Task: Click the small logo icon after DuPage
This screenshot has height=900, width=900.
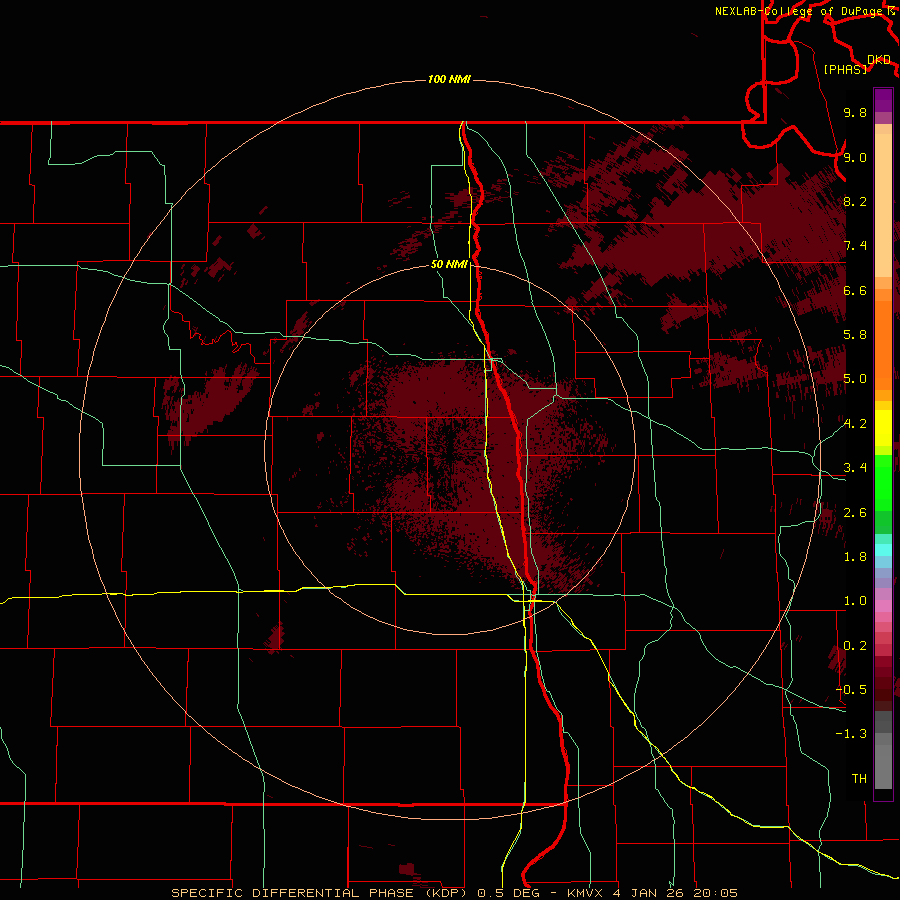Action: point(891,11)
